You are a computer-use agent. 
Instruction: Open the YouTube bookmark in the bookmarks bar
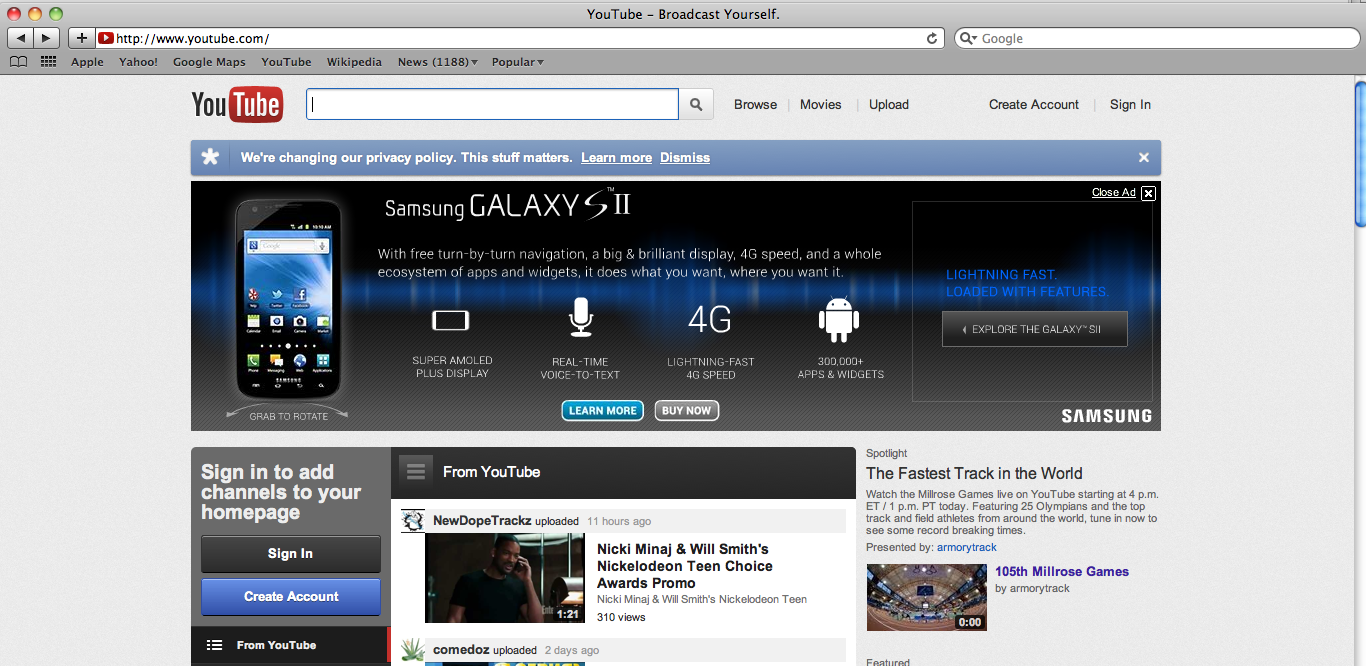click(286, 62)
